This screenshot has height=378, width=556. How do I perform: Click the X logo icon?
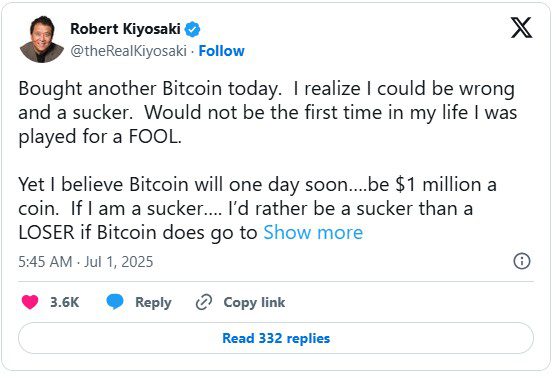[x=521, y=27]
